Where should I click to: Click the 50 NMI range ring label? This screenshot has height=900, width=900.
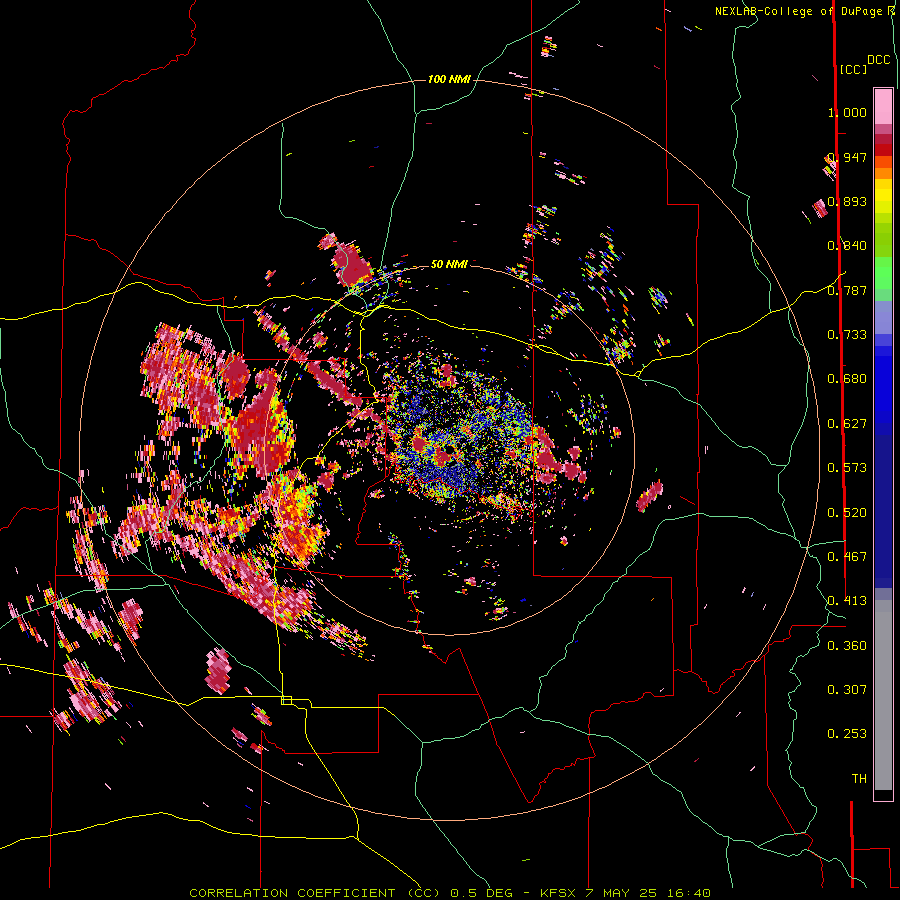tap(449, 264)
